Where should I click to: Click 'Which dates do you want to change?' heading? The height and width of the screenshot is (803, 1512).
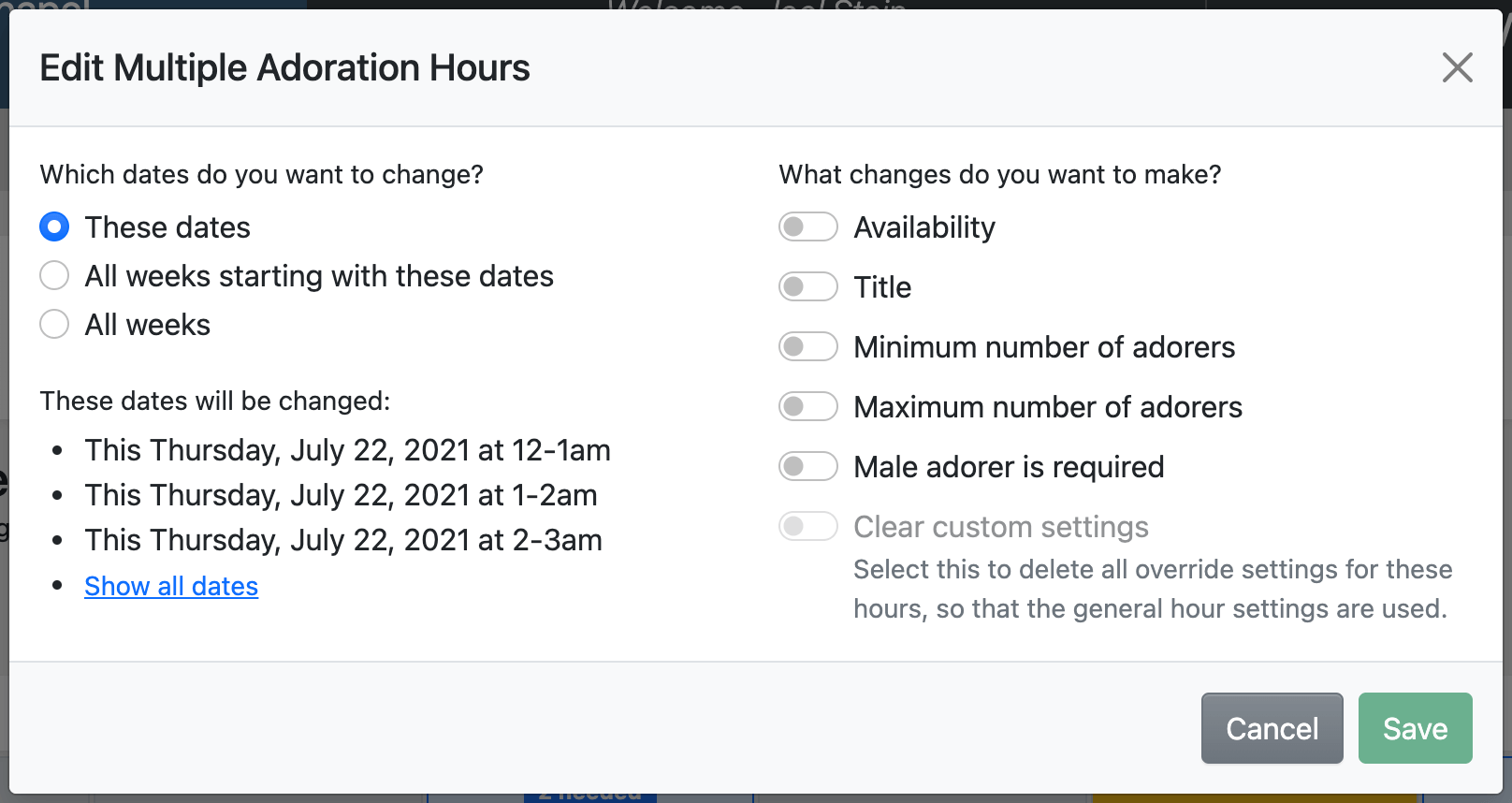(261, 175)
